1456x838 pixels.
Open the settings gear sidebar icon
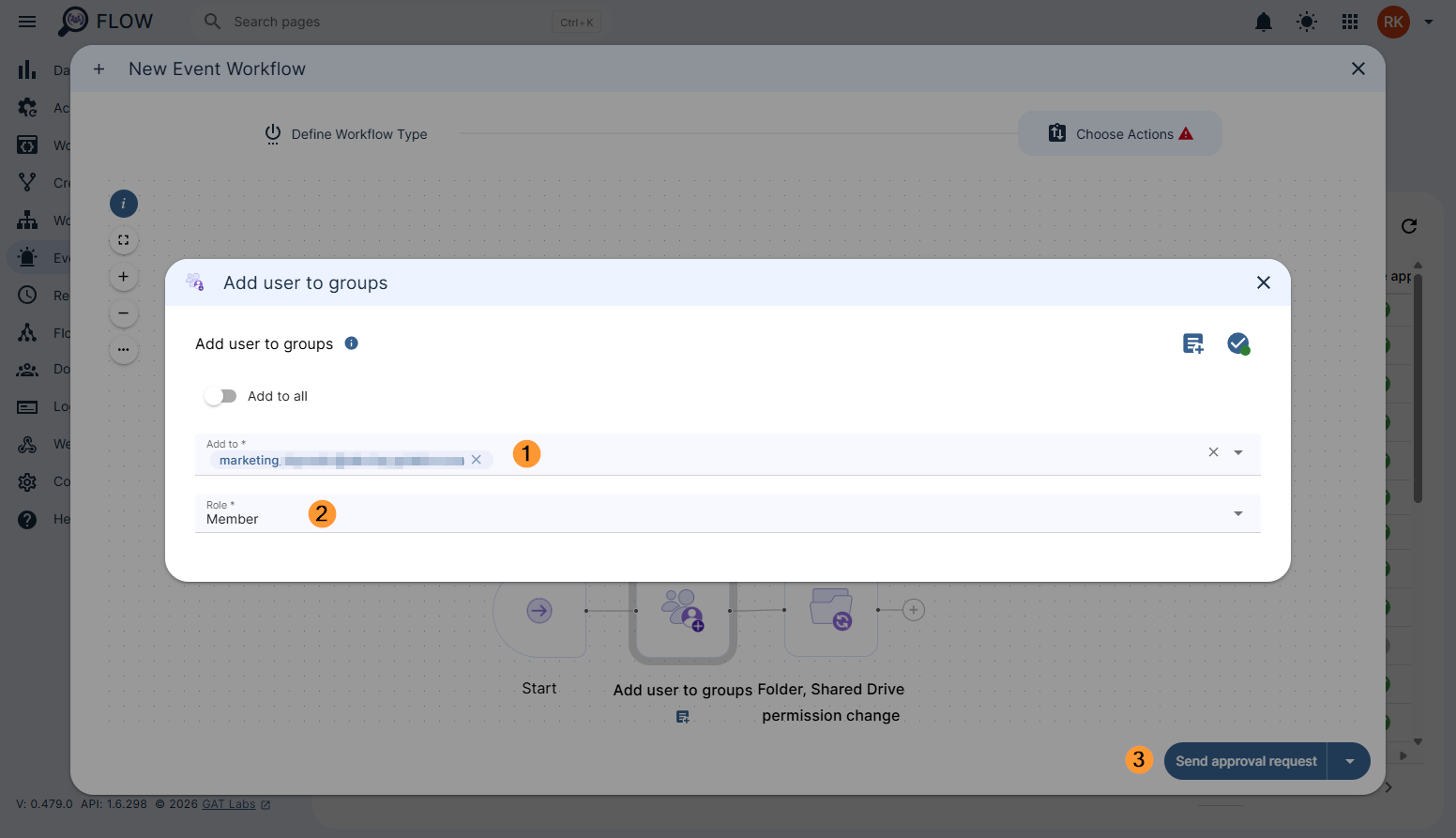point(27,481)
